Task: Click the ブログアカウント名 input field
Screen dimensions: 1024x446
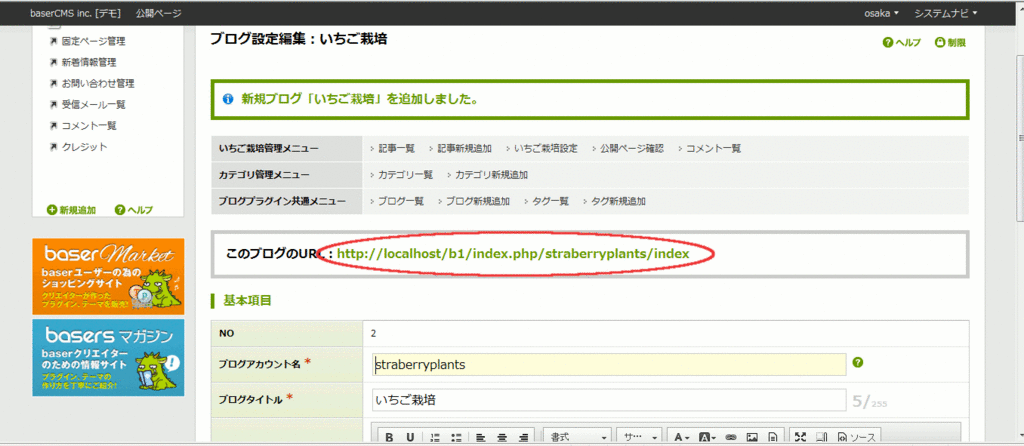Action: click(x=609, y=364)
